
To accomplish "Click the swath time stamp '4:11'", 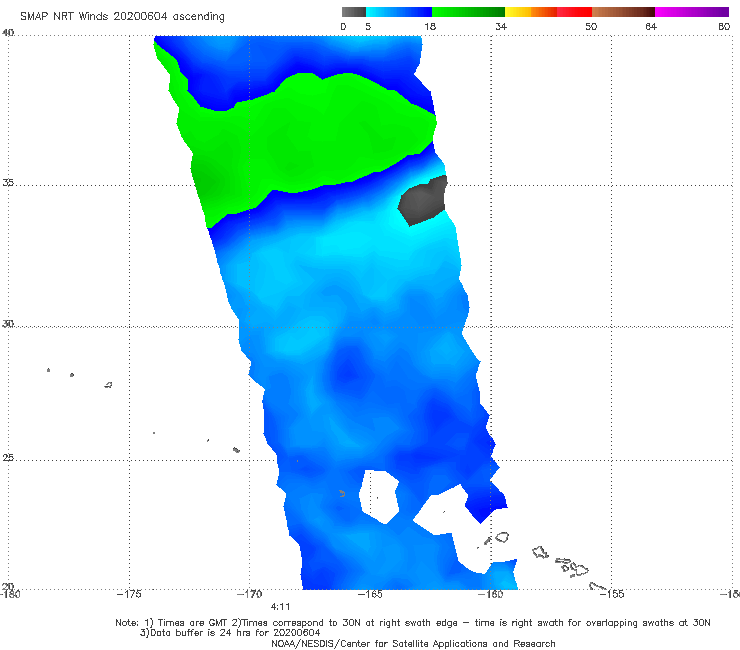I will point(280,607).
